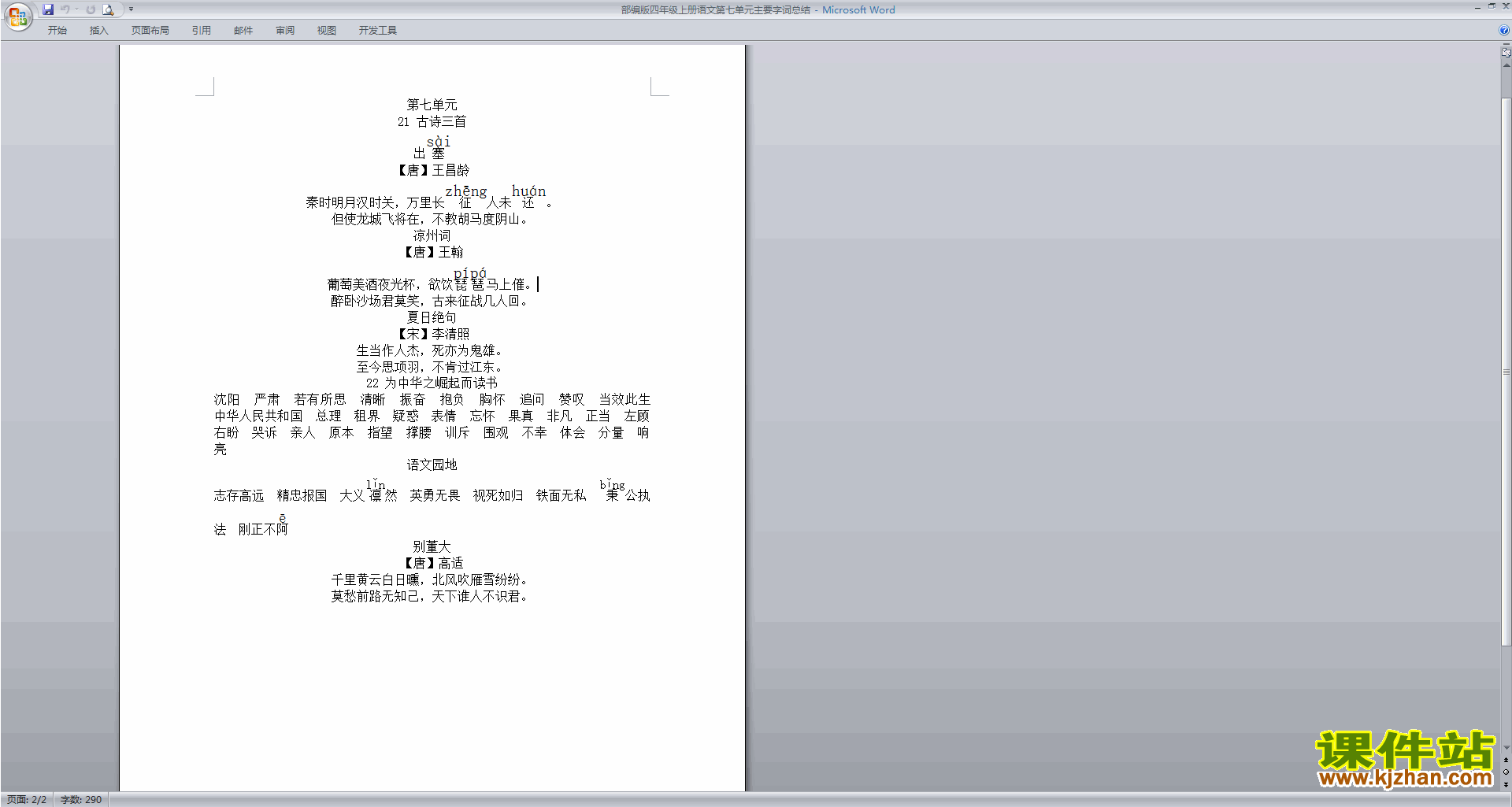
Task: Click the idiom 刚正不阿
Action: [263, 529]
